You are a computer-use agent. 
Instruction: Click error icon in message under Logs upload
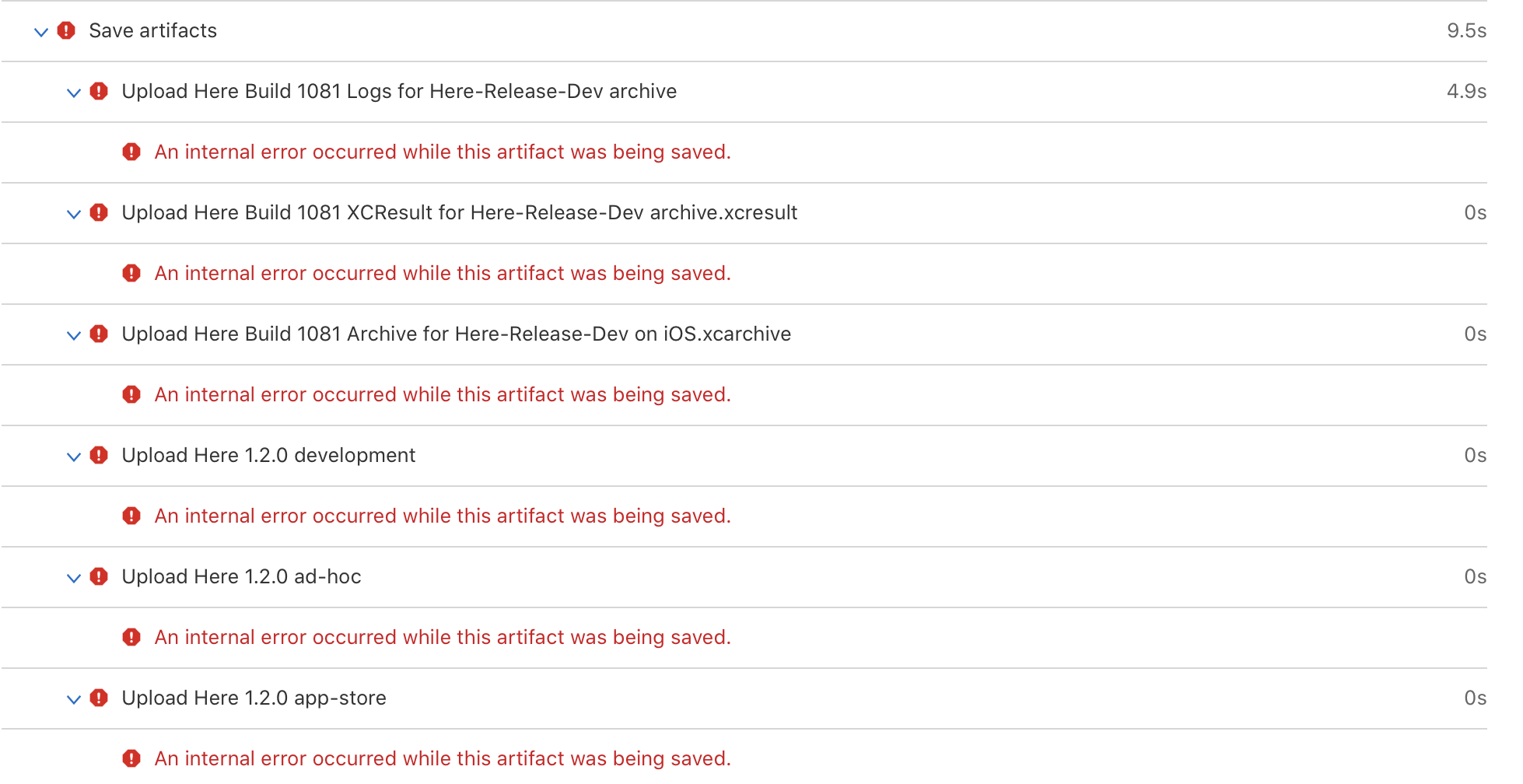131,152
